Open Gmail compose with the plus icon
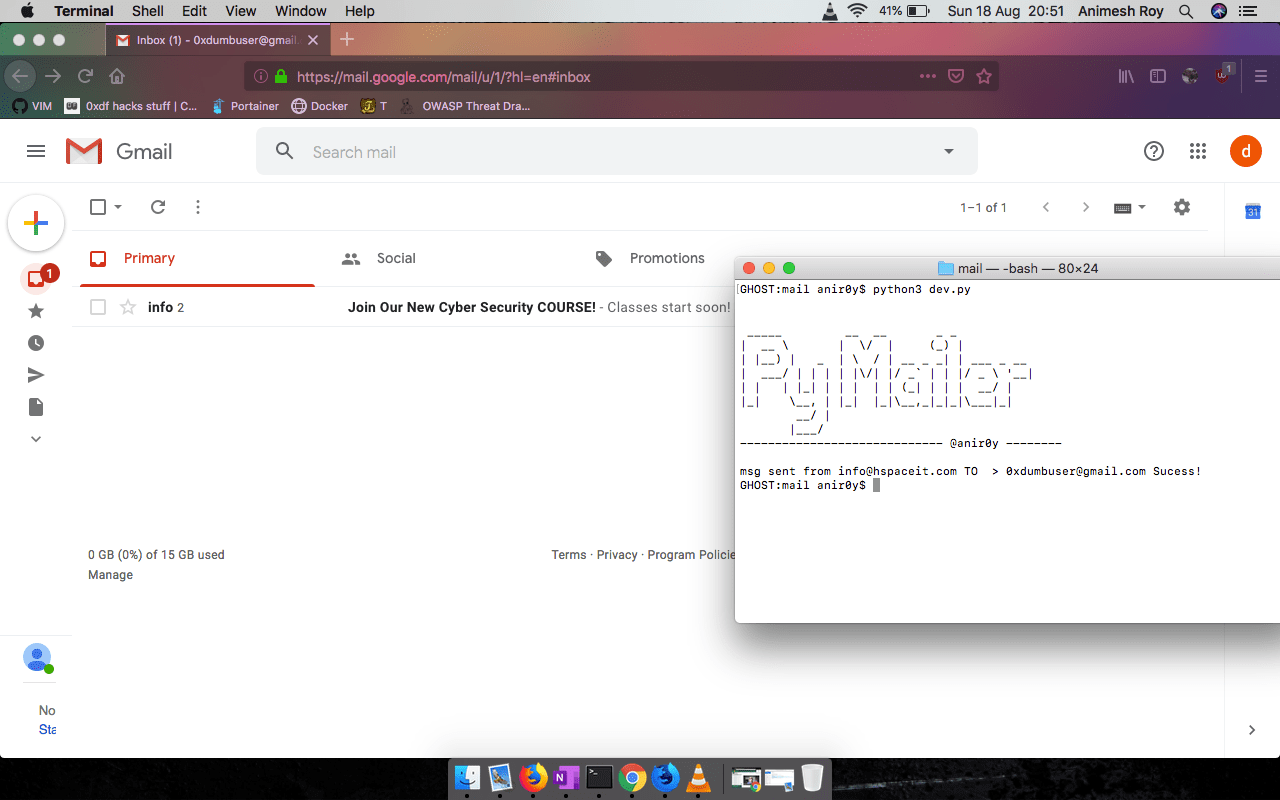The image size is (1280, 800). coord(36,223)
